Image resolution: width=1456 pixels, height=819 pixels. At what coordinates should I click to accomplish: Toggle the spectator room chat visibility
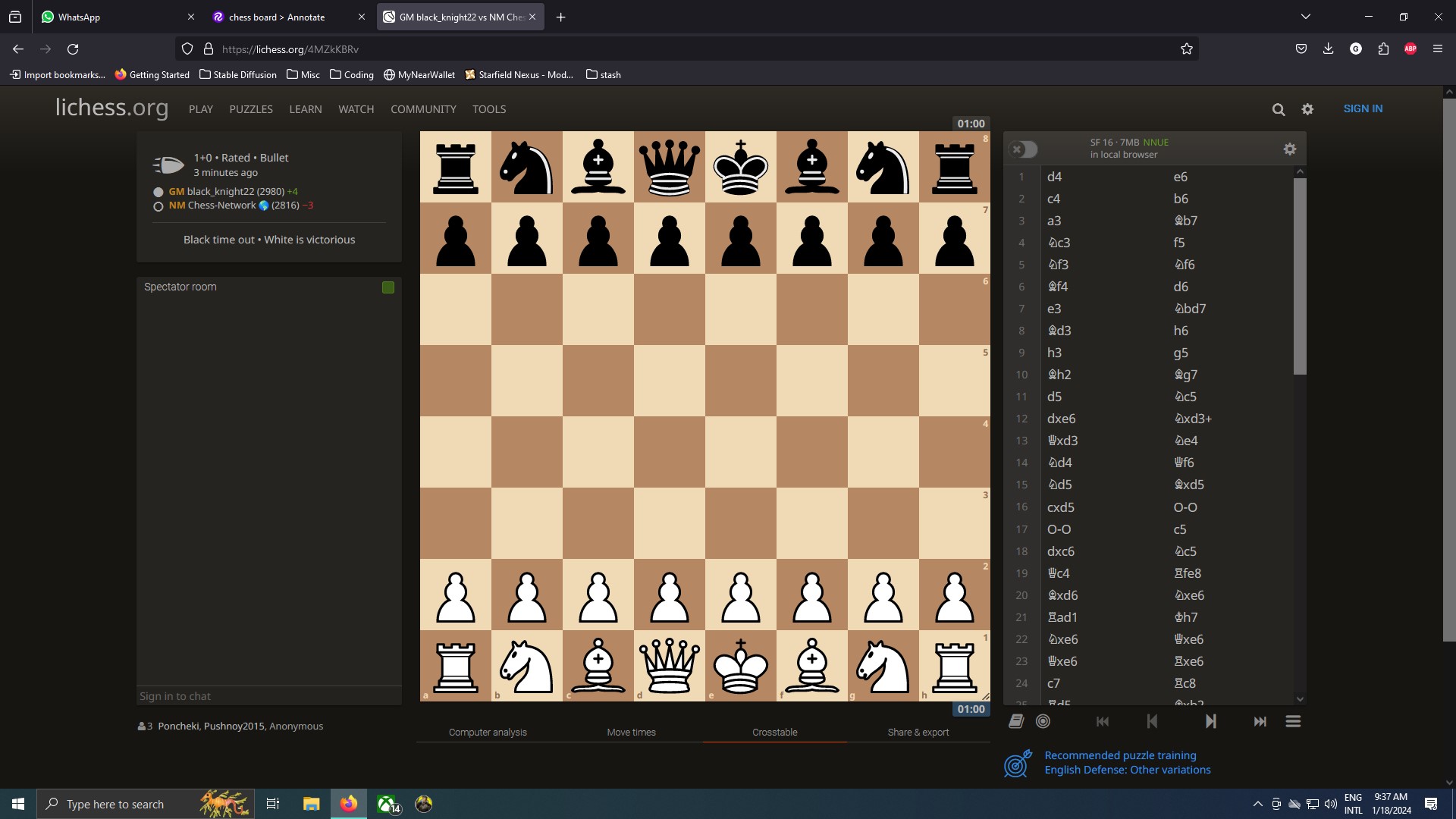click(388, 287)
